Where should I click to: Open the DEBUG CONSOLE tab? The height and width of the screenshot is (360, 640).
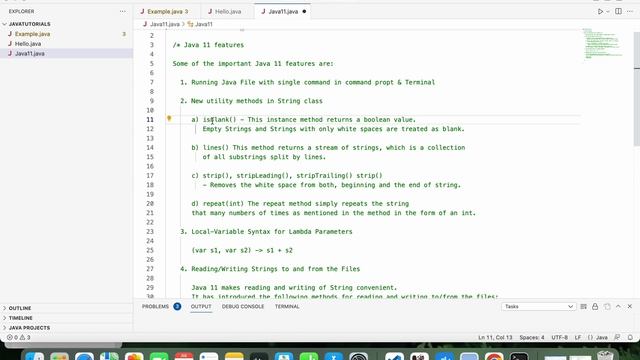pos(243,307)
